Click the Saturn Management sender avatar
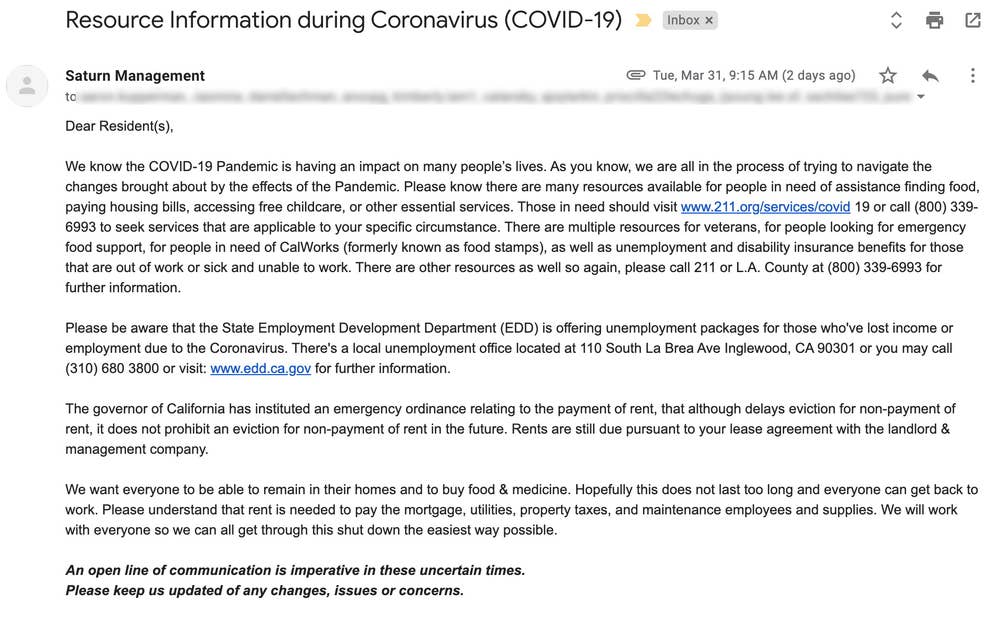The width and height of the screenshot is (990, 618). 27,86
